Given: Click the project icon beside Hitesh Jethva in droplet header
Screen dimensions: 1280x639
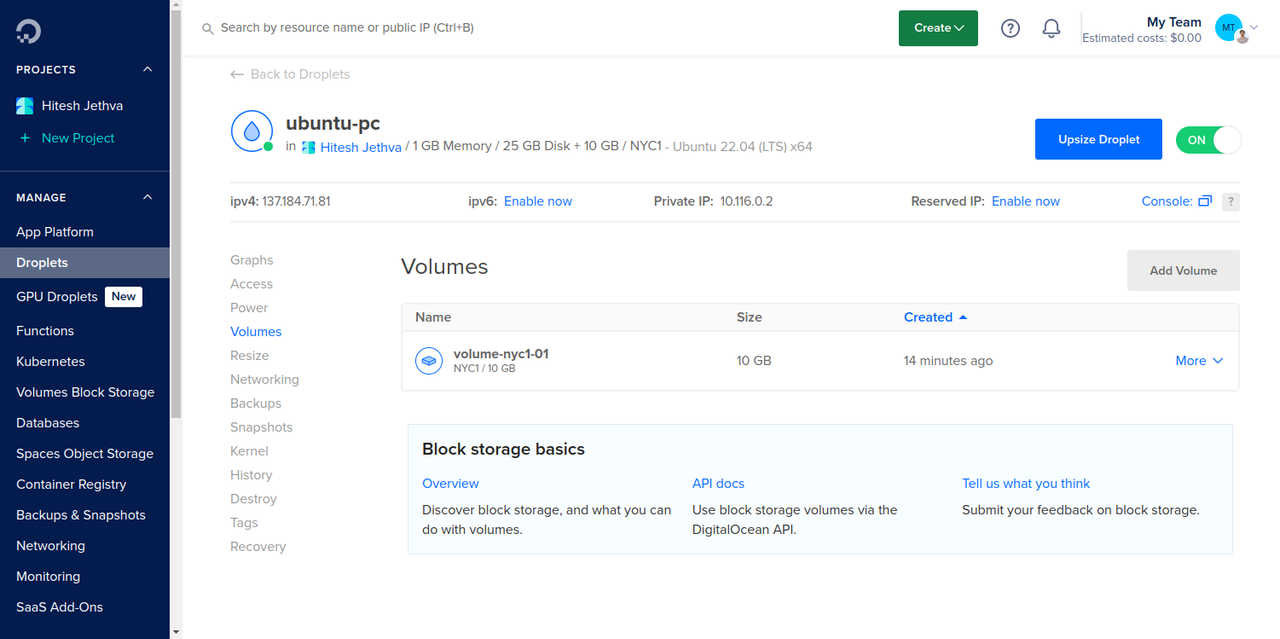Looking at the screenshot, I should coord(309,147).
